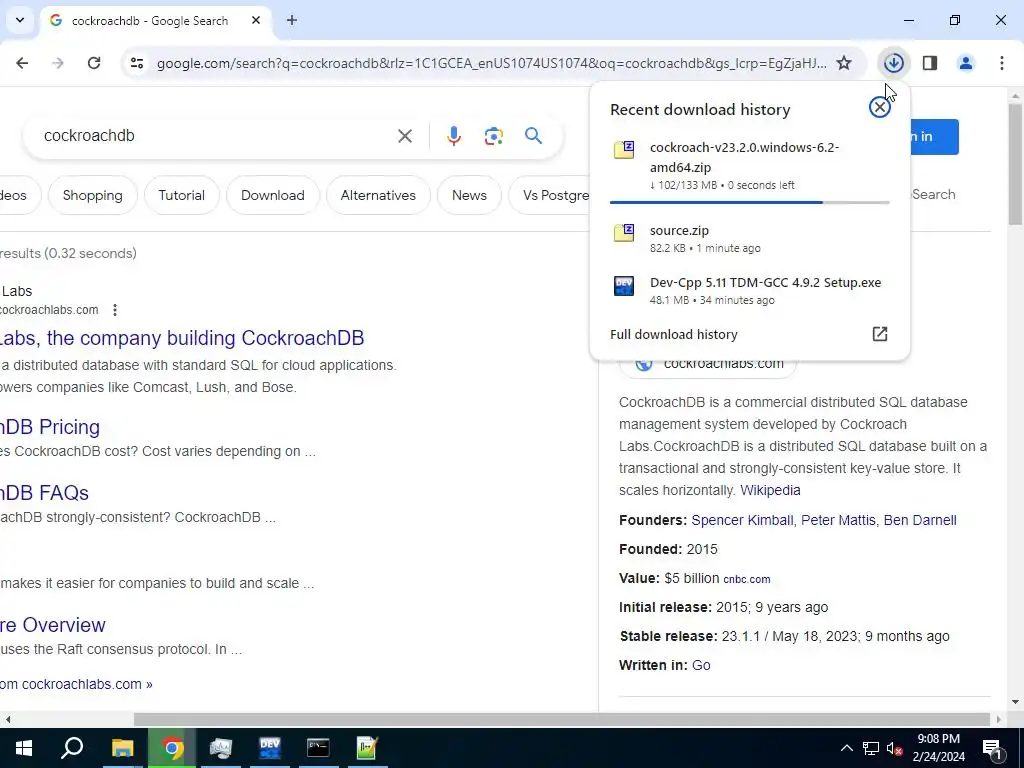
Task: Reload the current page
Action: tap(94, 63)
